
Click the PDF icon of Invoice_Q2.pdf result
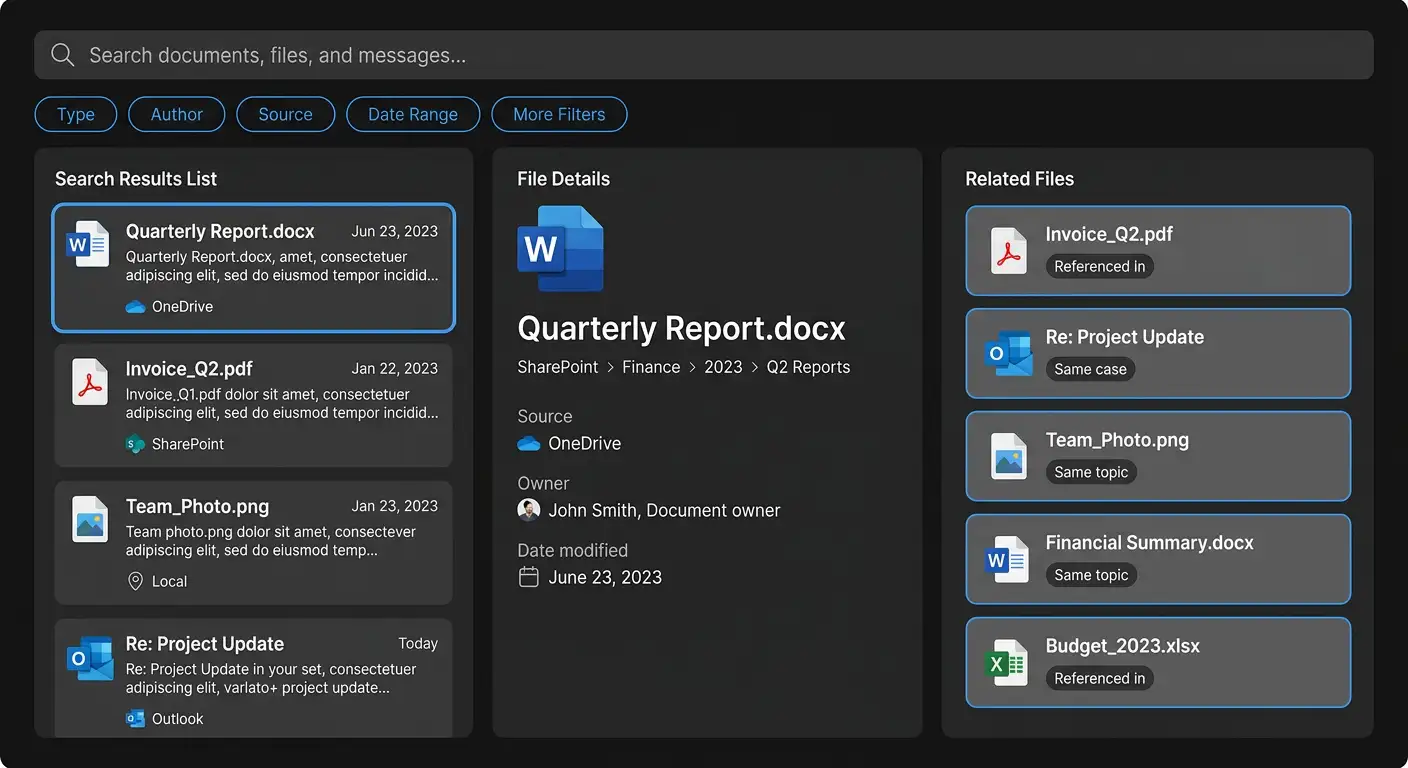coord(90,381)
